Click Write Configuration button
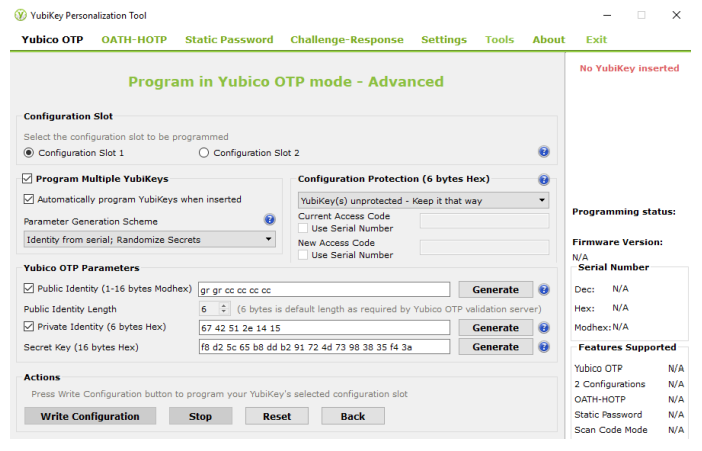This screenshot has width=702, height=451. point(90,416)
